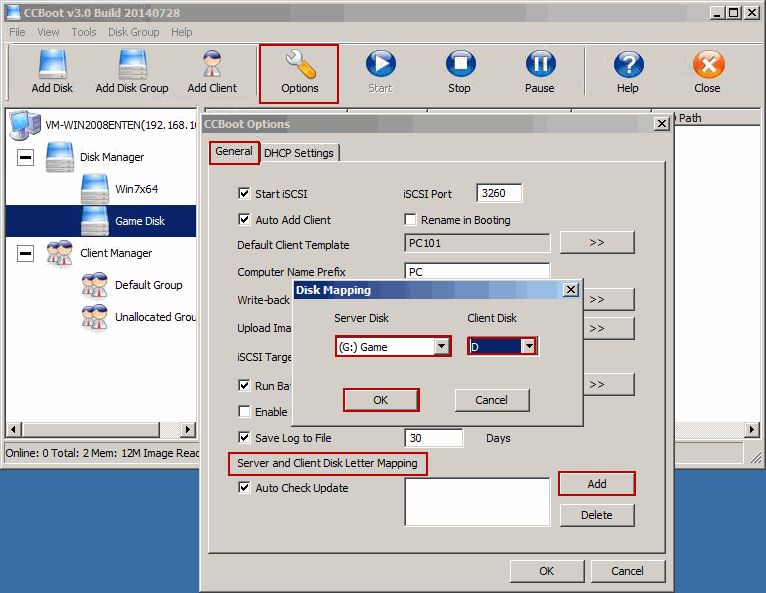Viewport: 766px width, 593px height.
Task: Click the >> button for Run Batch
Action: (609, 384)
